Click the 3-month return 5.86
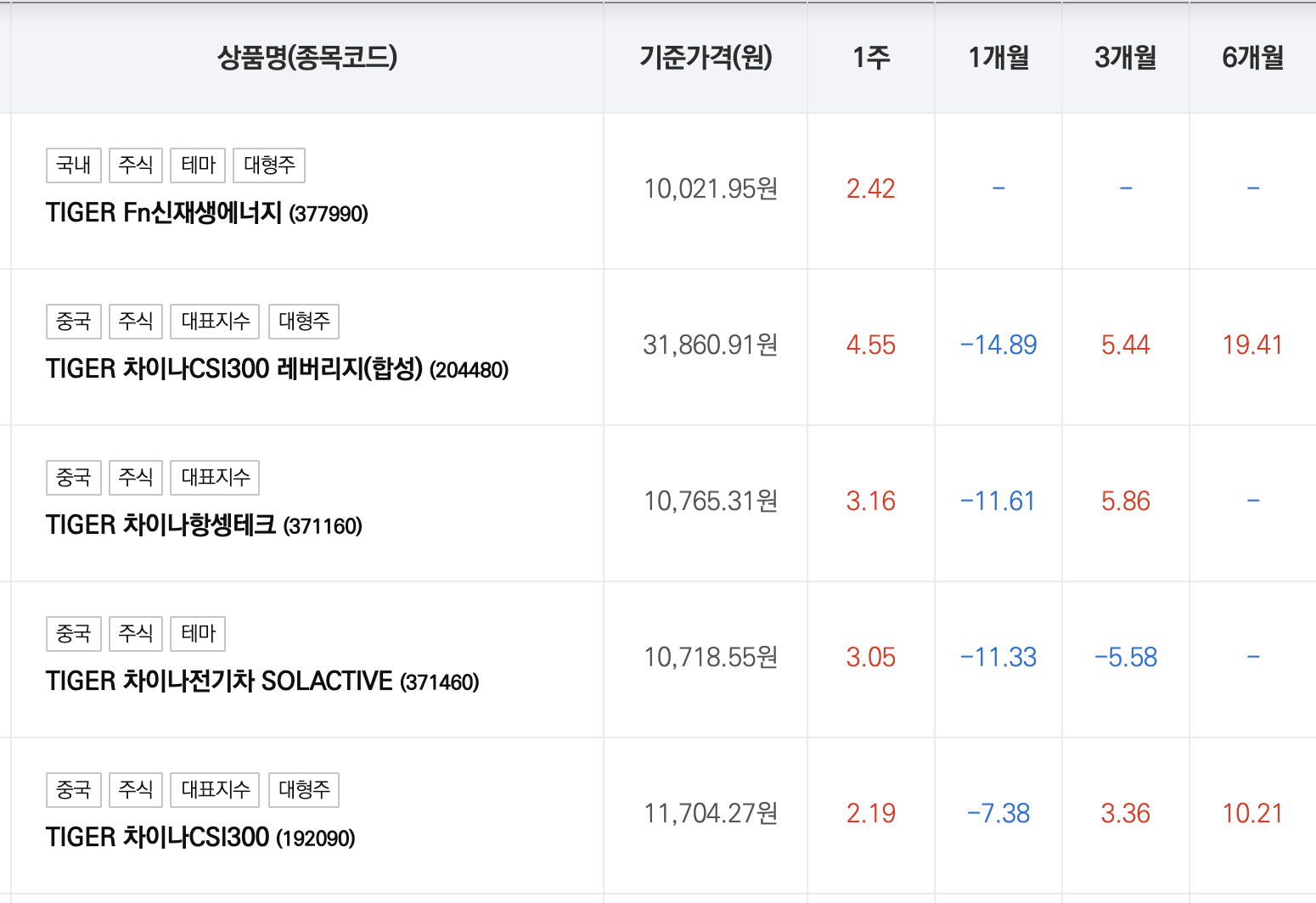 coord(1126,501)
